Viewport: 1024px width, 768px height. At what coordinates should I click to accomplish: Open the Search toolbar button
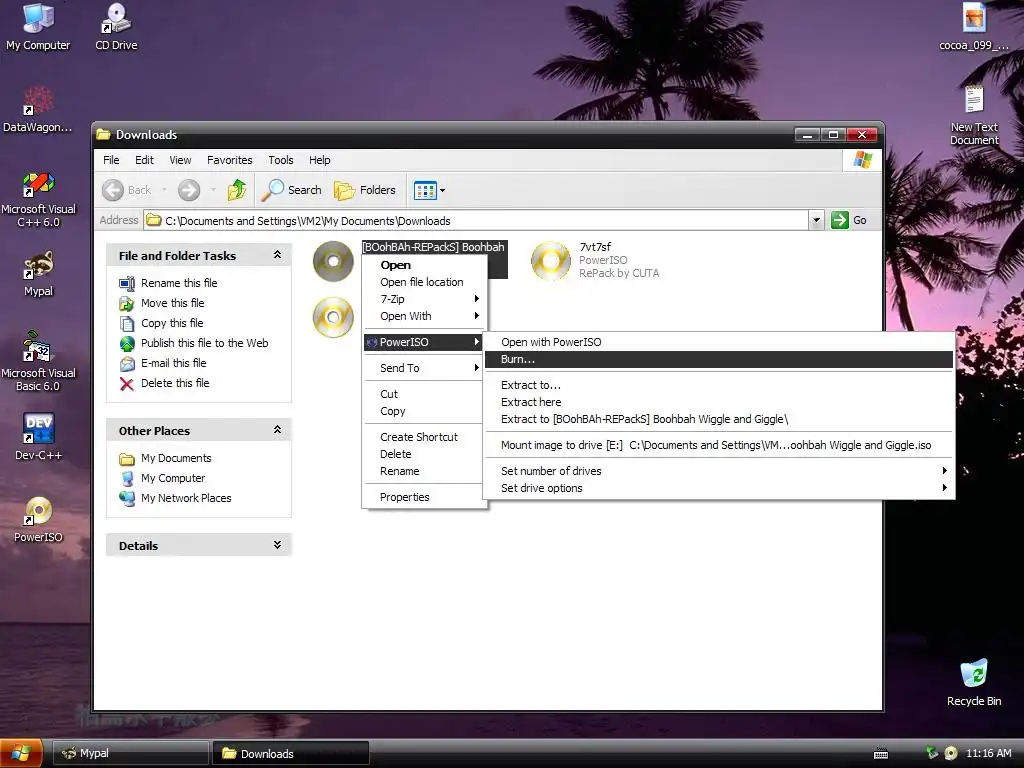[x=291, y=190]
